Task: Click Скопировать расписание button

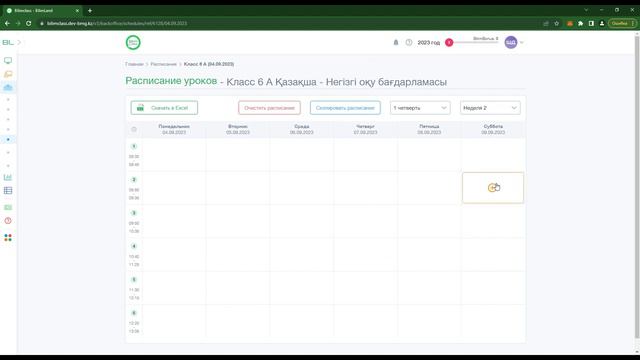Action: tap(345, 108)
